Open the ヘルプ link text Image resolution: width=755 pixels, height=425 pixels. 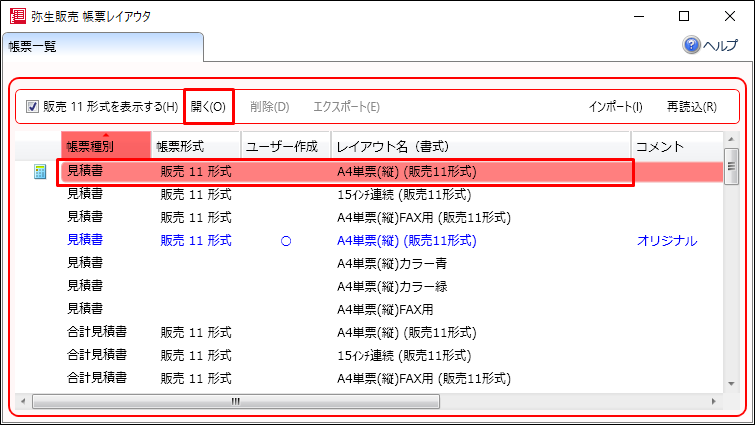click(720, 46)
